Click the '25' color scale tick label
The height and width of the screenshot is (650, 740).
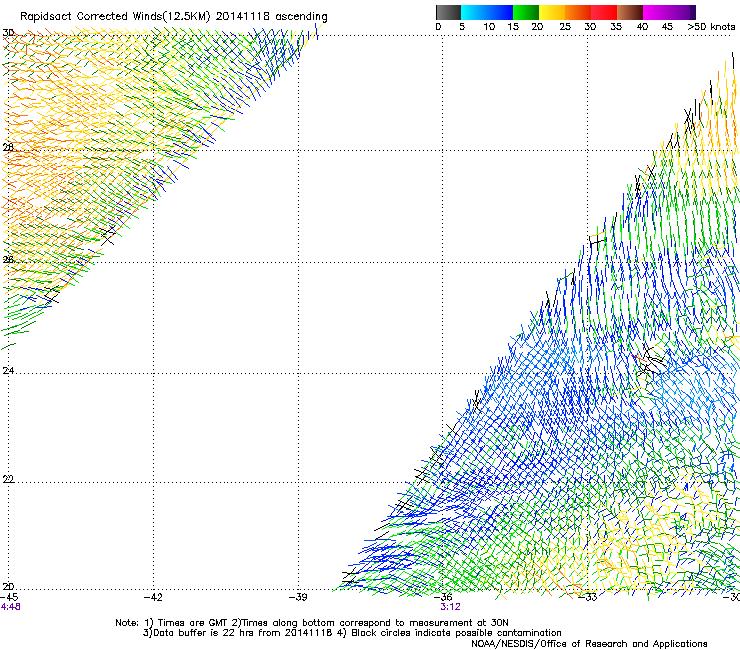pyautogui.click(x=565, y=27)
